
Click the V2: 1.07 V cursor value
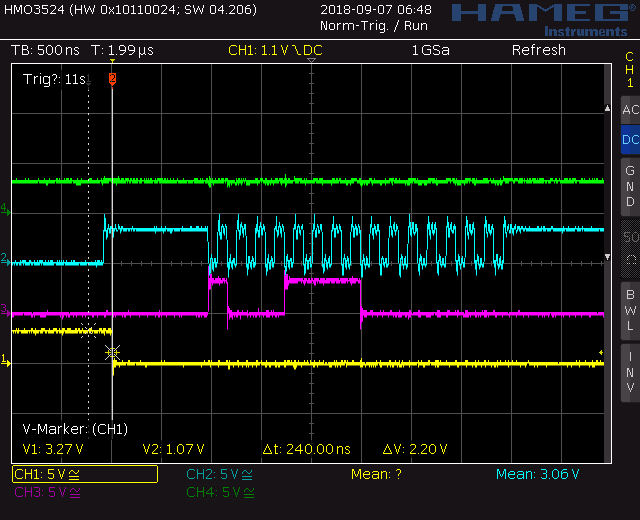[173, 449]
